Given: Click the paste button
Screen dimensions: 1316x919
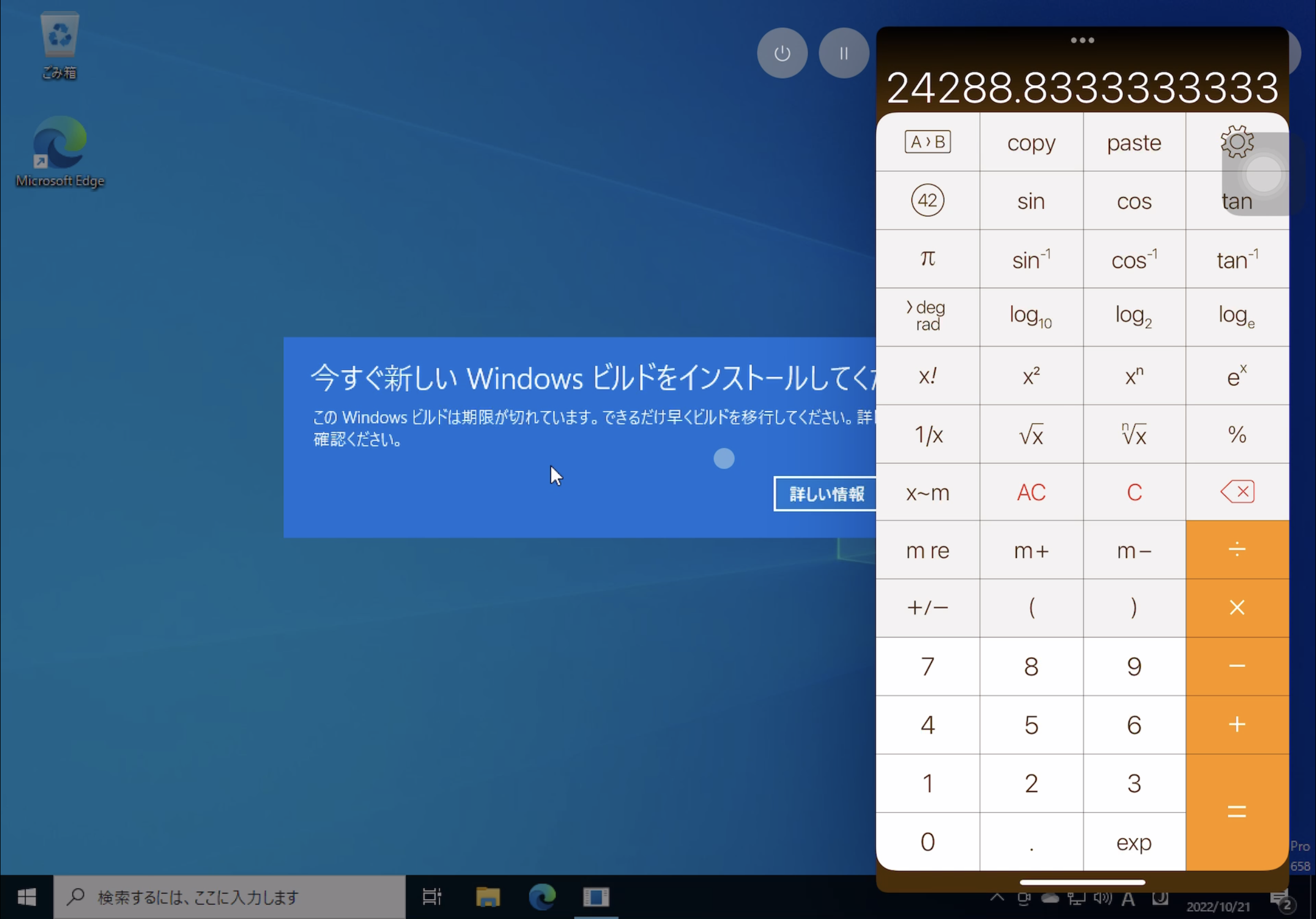Looking at the screenshot, I should pyautogui.click(x=1134, y=142).
